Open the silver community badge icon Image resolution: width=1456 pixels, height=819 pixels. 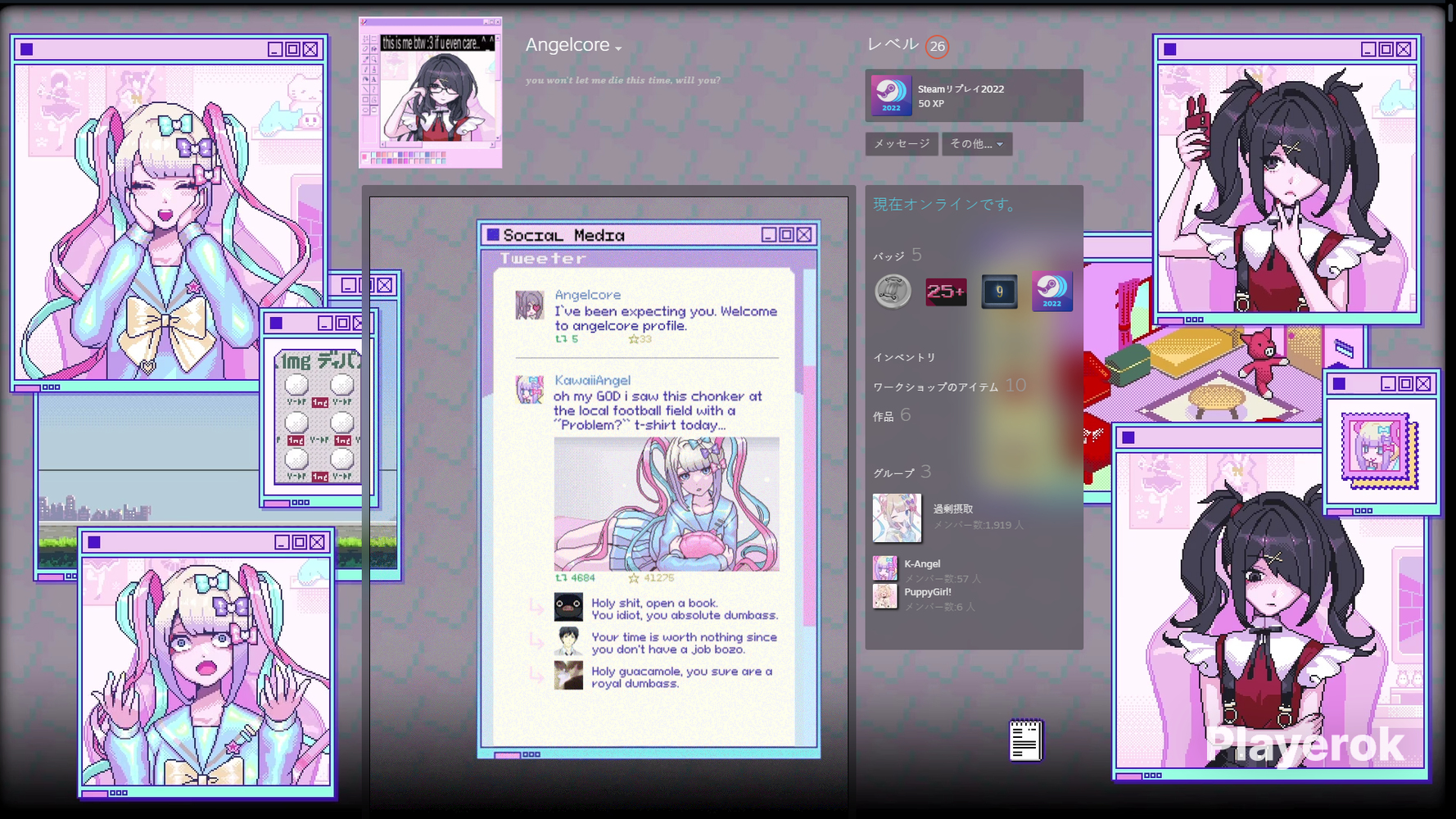point(893,292)
